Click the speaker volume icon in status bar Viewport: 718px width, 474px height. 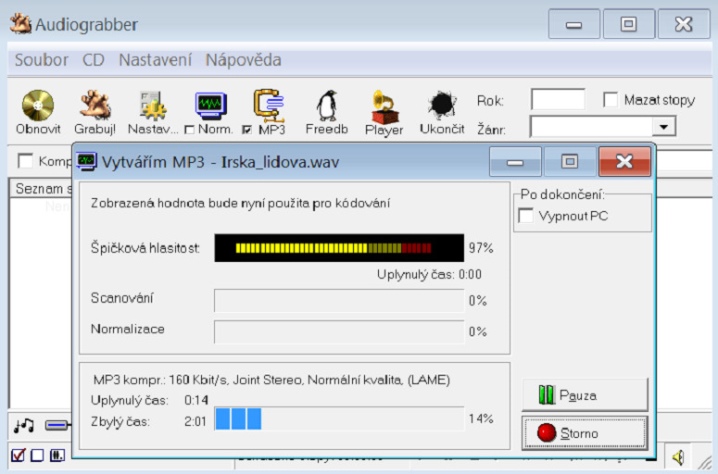tap(678, 457)
